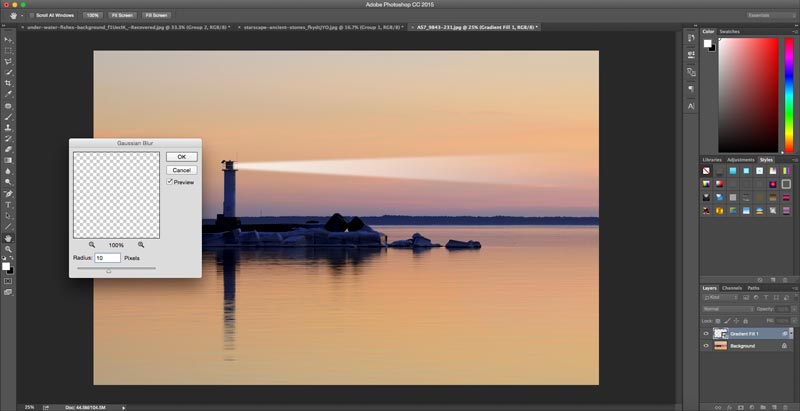The width and height of the screenshot is (800, 411).
Task: Select the Horizontal Type tool
Action: click(8, 205)
